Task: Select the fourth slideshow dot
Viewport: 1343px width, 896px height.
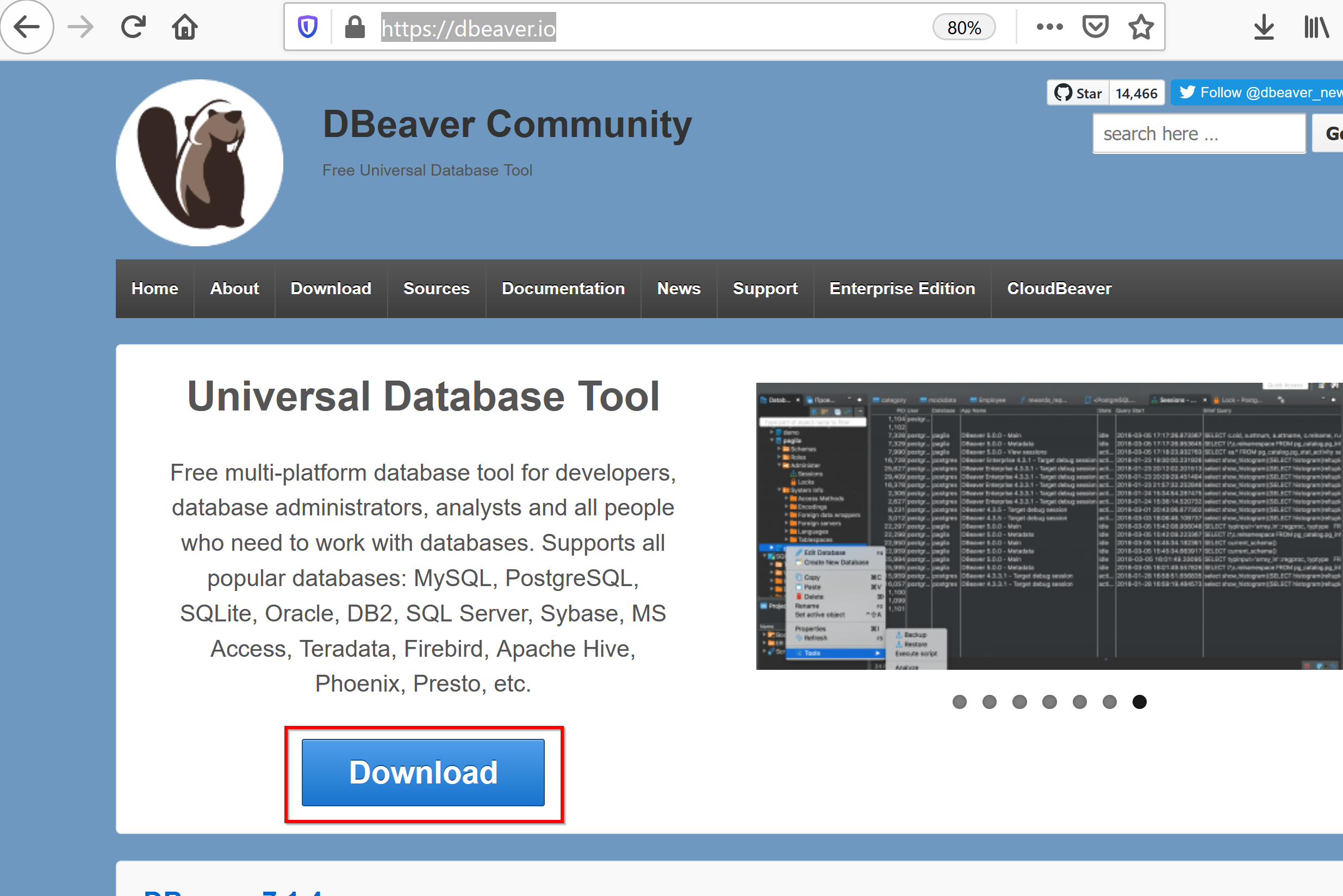Action: point(1049,702)
